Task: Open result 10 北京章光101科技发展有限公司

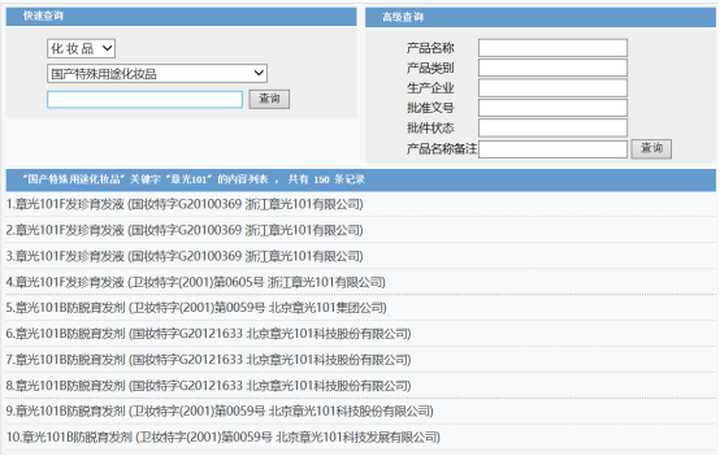Action: [x=223, y=437]
